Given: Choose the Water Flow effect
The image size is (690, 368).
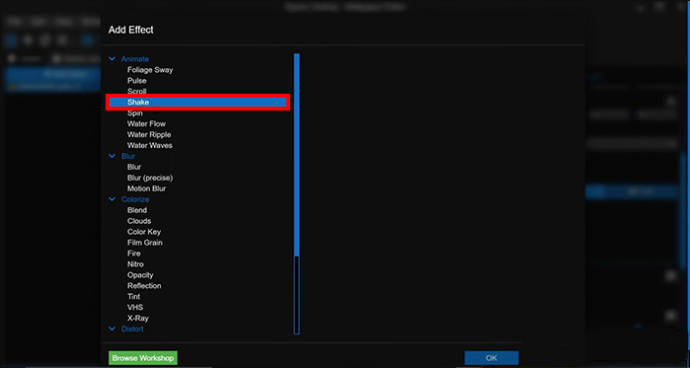Looking at the screenshot, I should (147, 124).
